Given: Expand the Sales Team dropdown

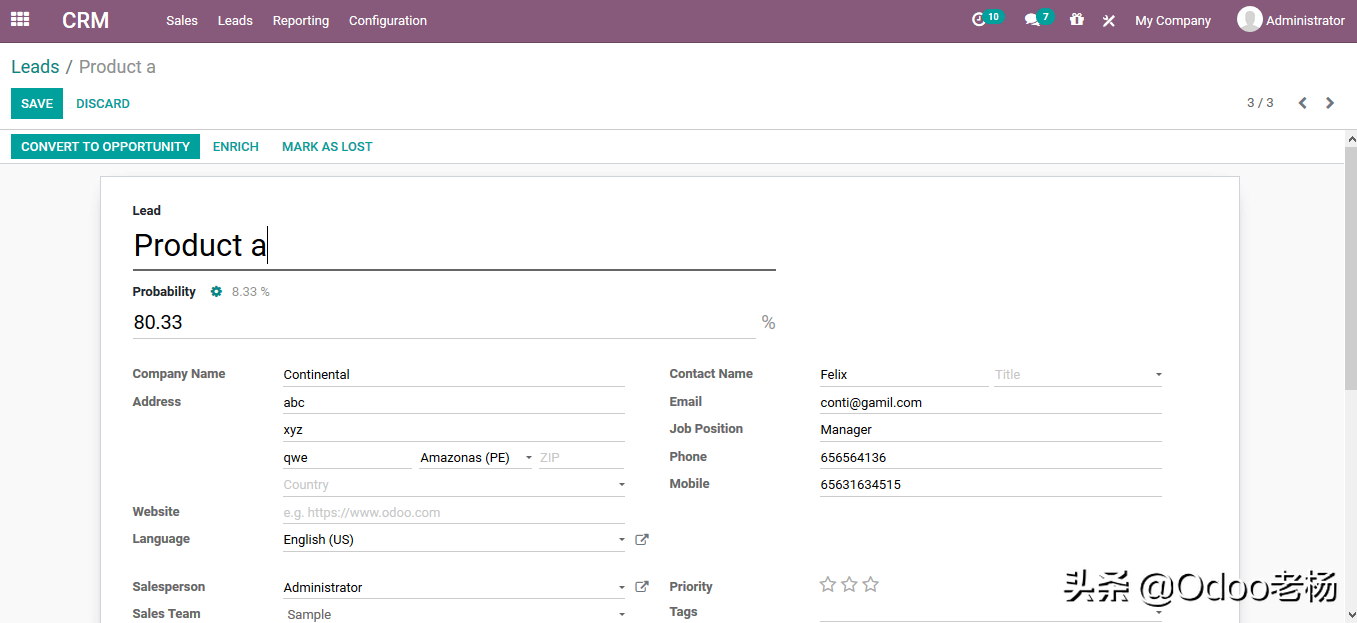Looking at the screenshot, I should coord(621,612).
